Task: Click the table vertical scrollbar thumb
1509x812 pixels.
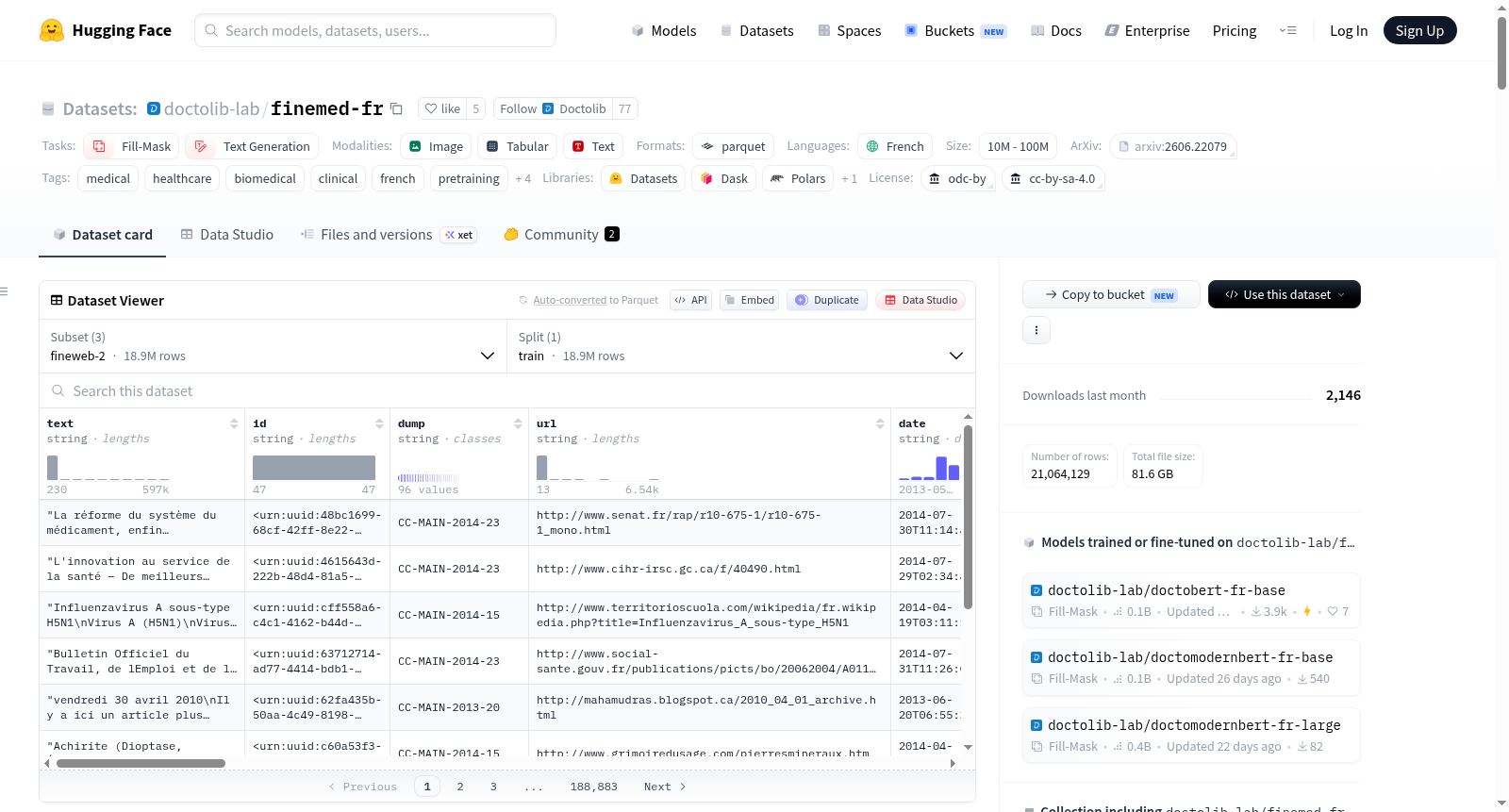Action: tap(968, 517)
